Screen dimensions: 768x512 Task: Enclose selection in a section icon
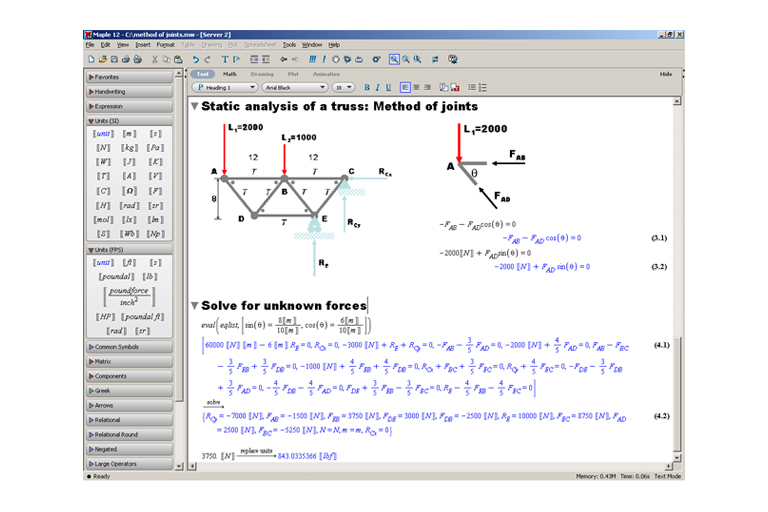[254, 59]
